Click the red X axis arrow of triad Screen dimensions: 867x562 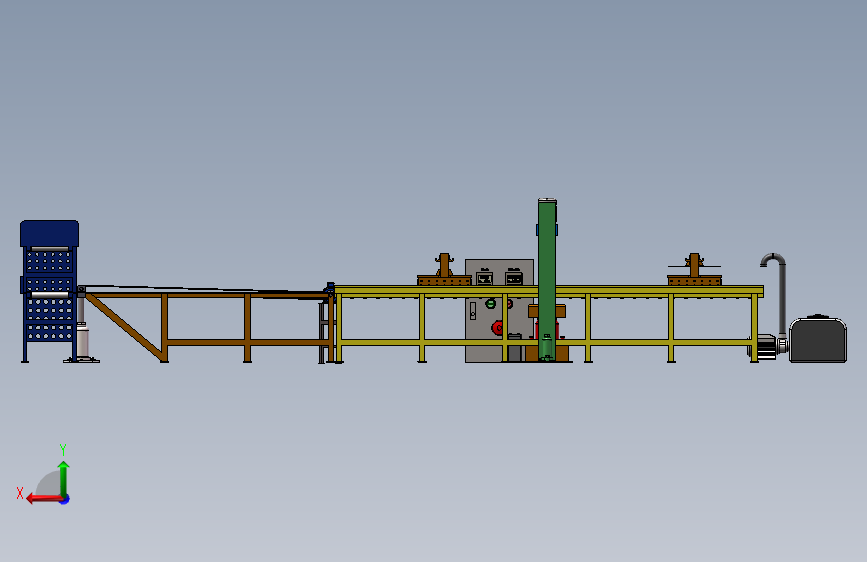[44, 499]
